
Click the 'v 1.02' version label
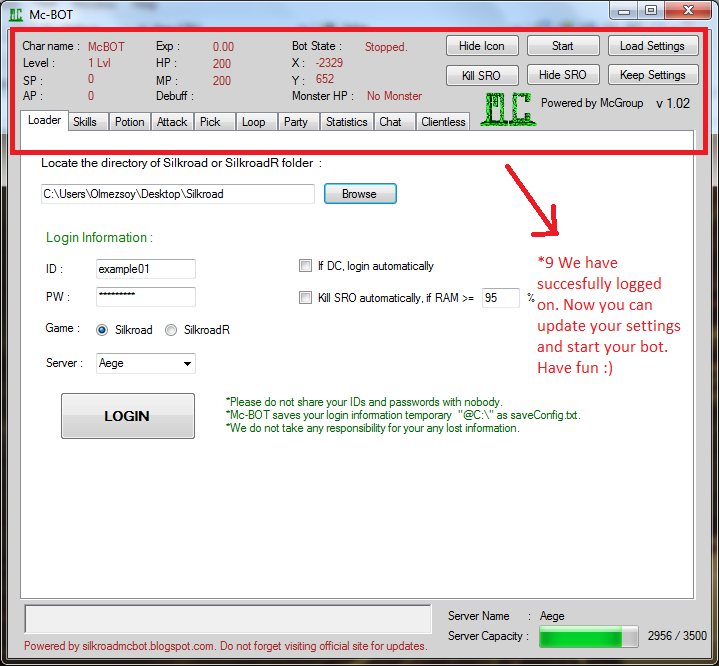click(673, 103)
